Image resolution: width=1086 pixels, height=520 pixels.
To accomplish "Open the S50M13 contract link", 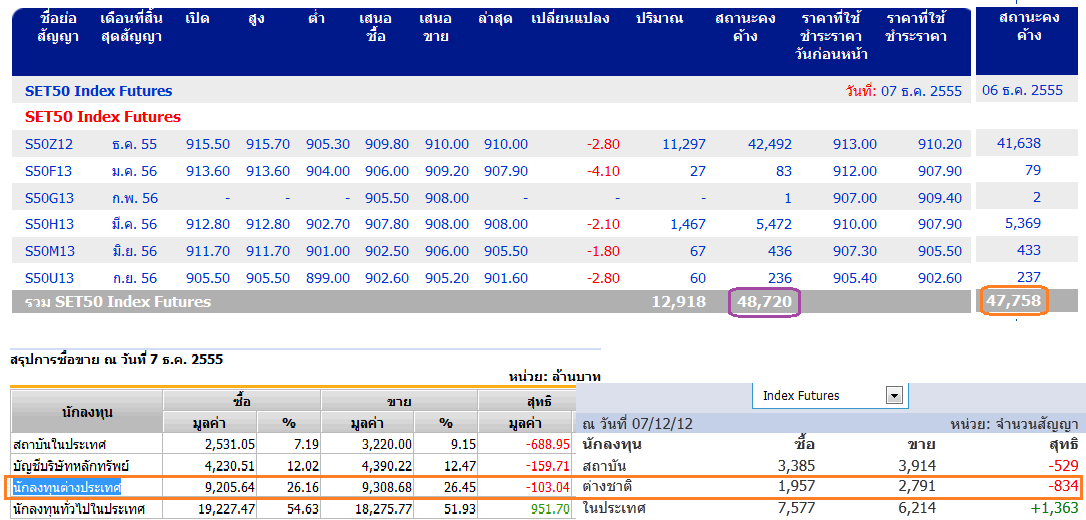I will point(49,251).
